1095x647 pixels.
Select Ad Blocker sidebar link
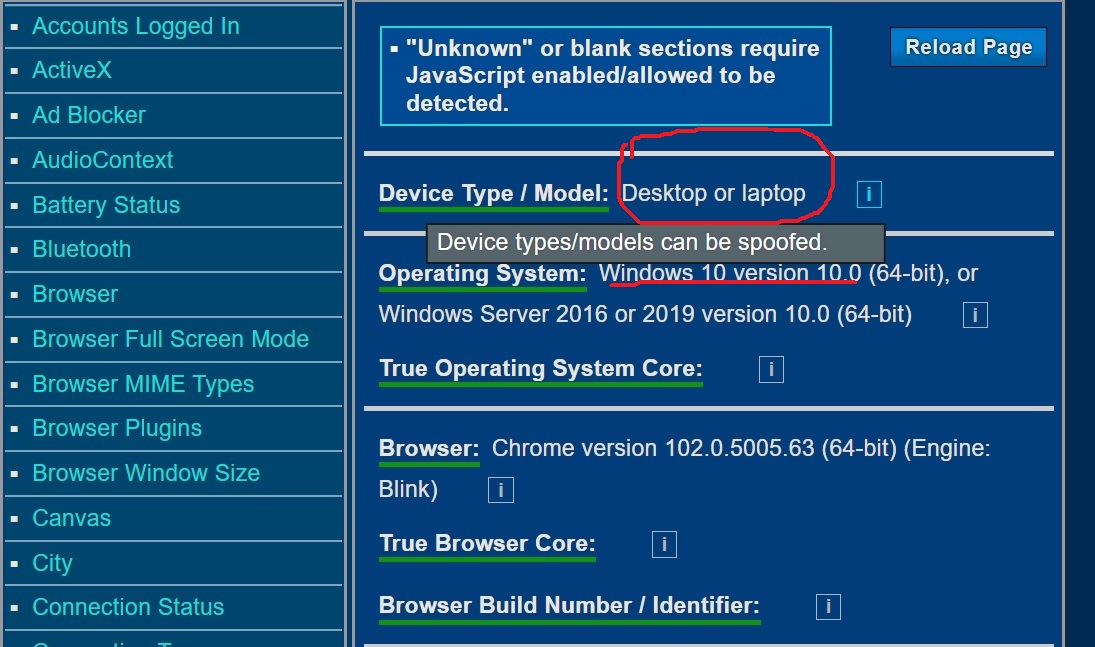pyautogui.click(x=89, y=115)
